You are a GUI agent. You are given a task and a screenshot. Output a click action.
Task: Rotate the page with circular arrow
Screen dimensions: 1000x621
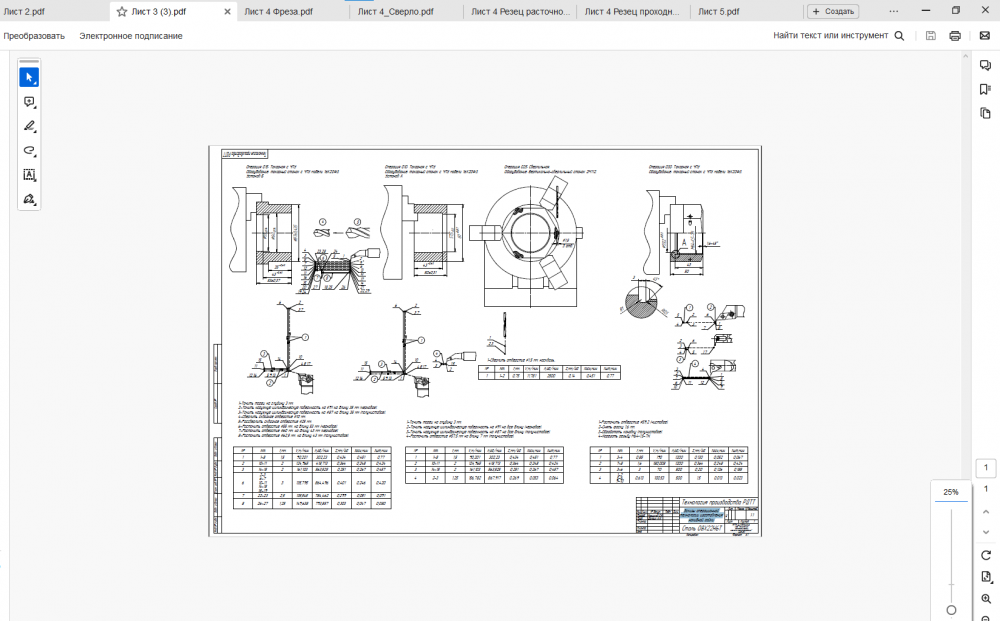point(986,555)
